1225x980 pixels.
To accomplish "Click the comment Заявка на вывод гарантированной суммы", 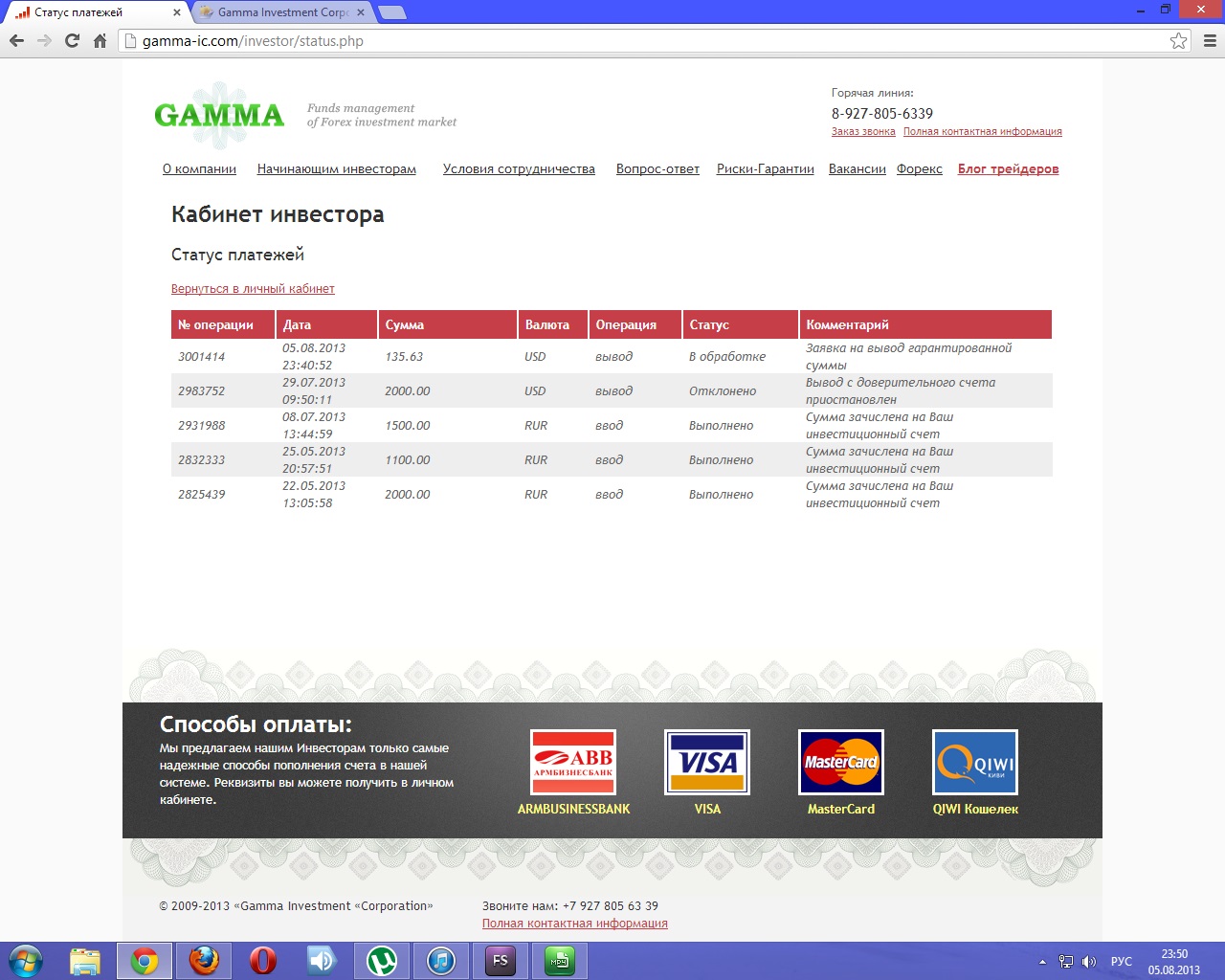I will [x=909, y=357].
